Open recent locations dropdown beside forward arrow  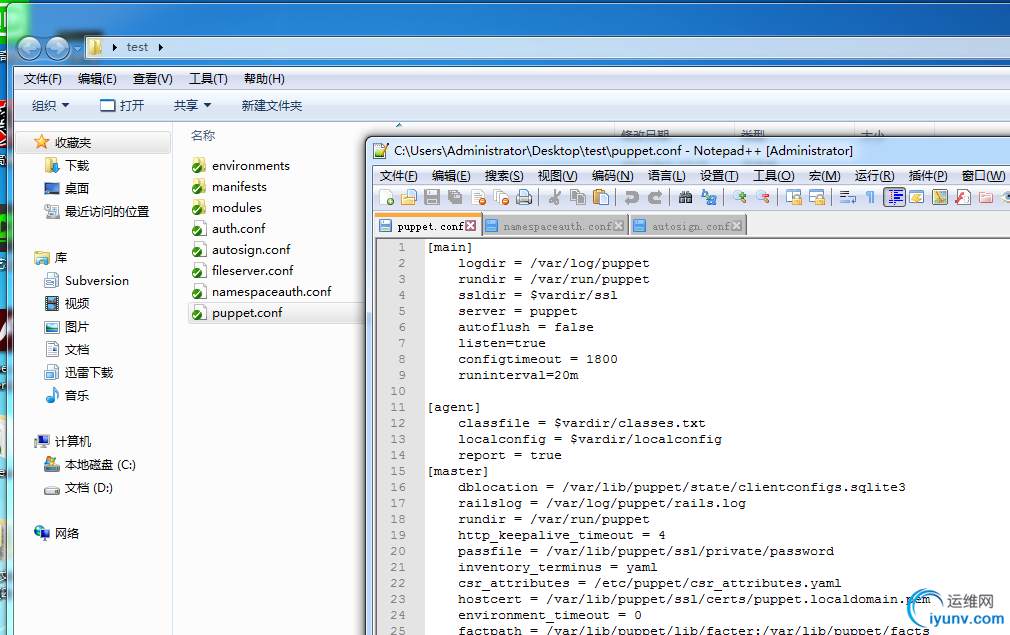click(x=77, y=48)
